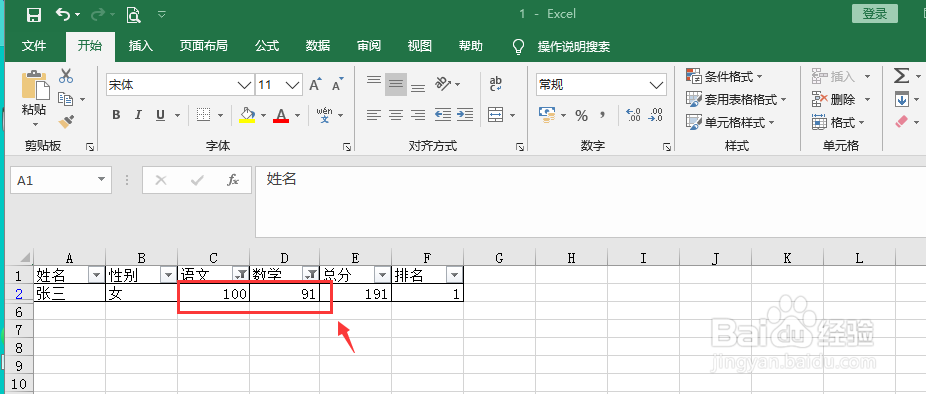The image size is (926, 394).
Task: Cut selection with the scissors icon
Action: coord(66,76)
